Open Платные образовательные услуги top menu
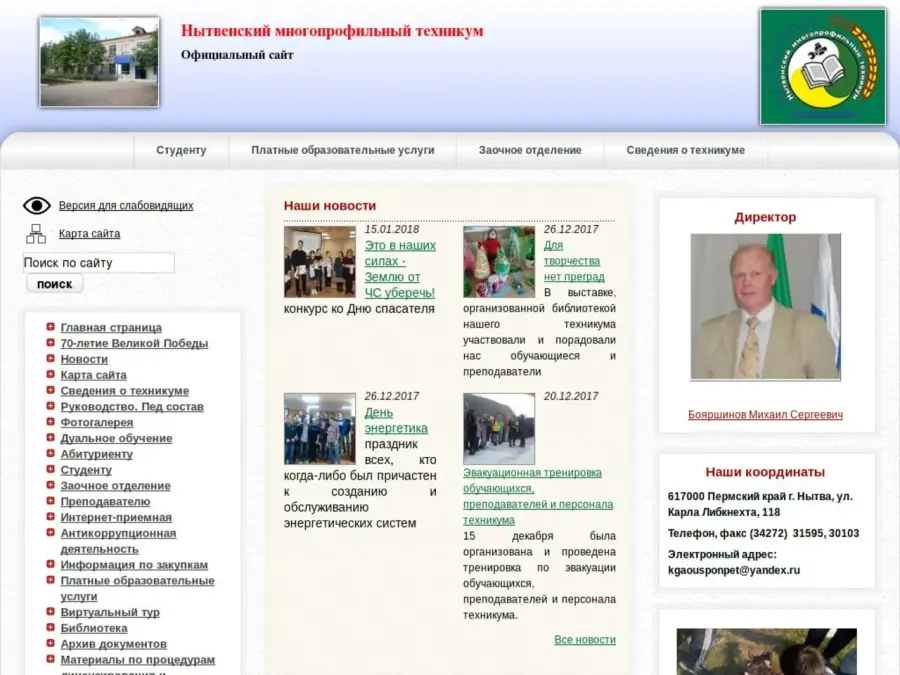Viewport: 900px width, 675px height. pos(342,150)
